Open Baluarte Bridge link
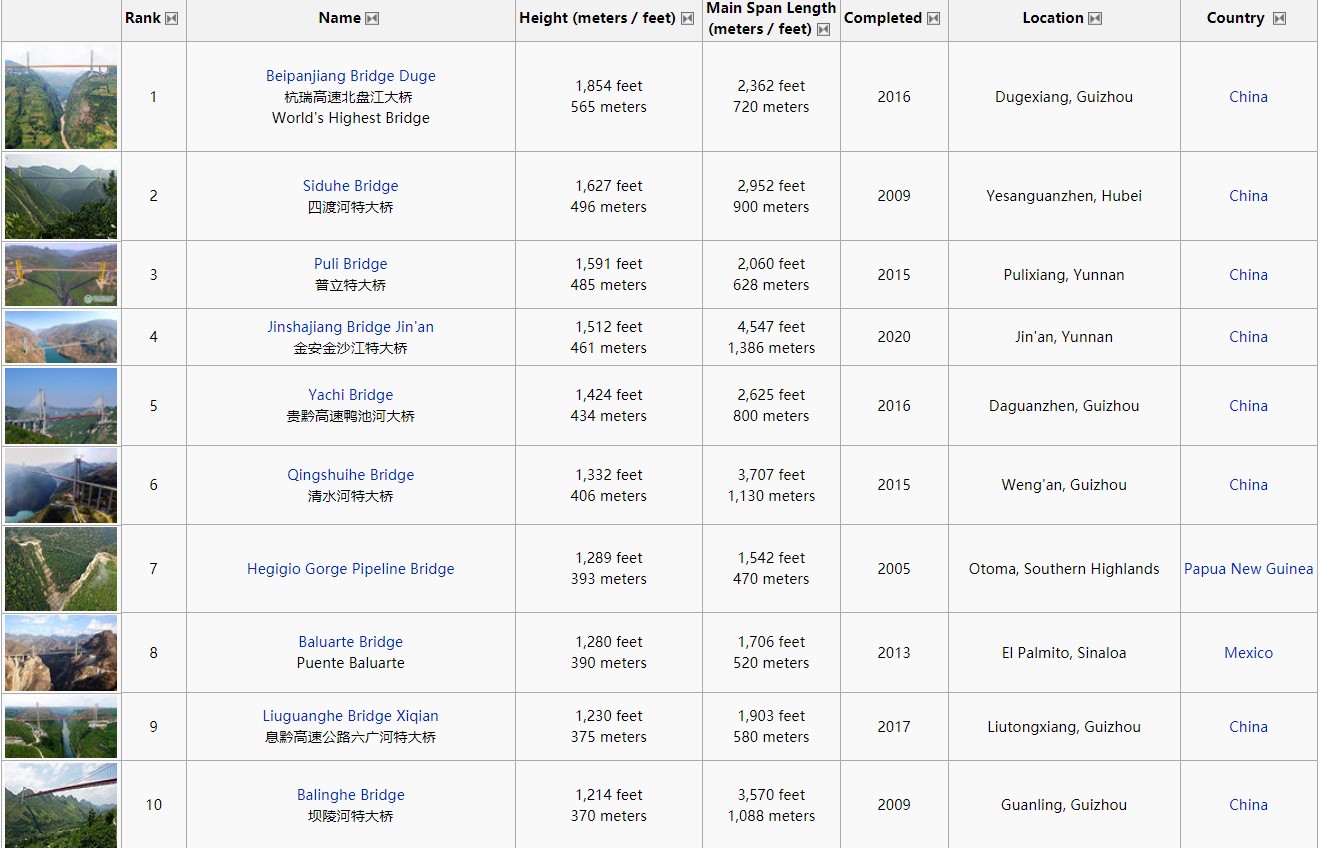 pos(351,642)
